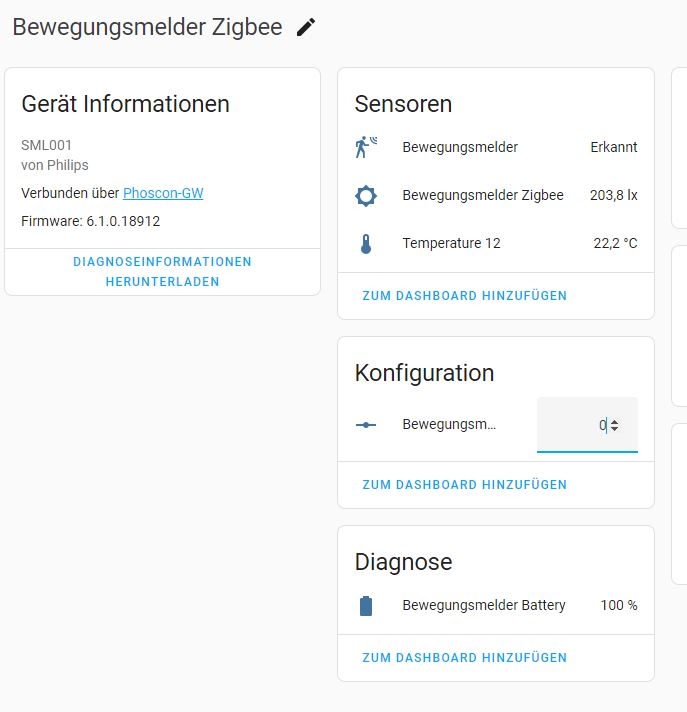Click the motion sensor walking-person icon
Viewport: 687px width, 712px height.
366,147
